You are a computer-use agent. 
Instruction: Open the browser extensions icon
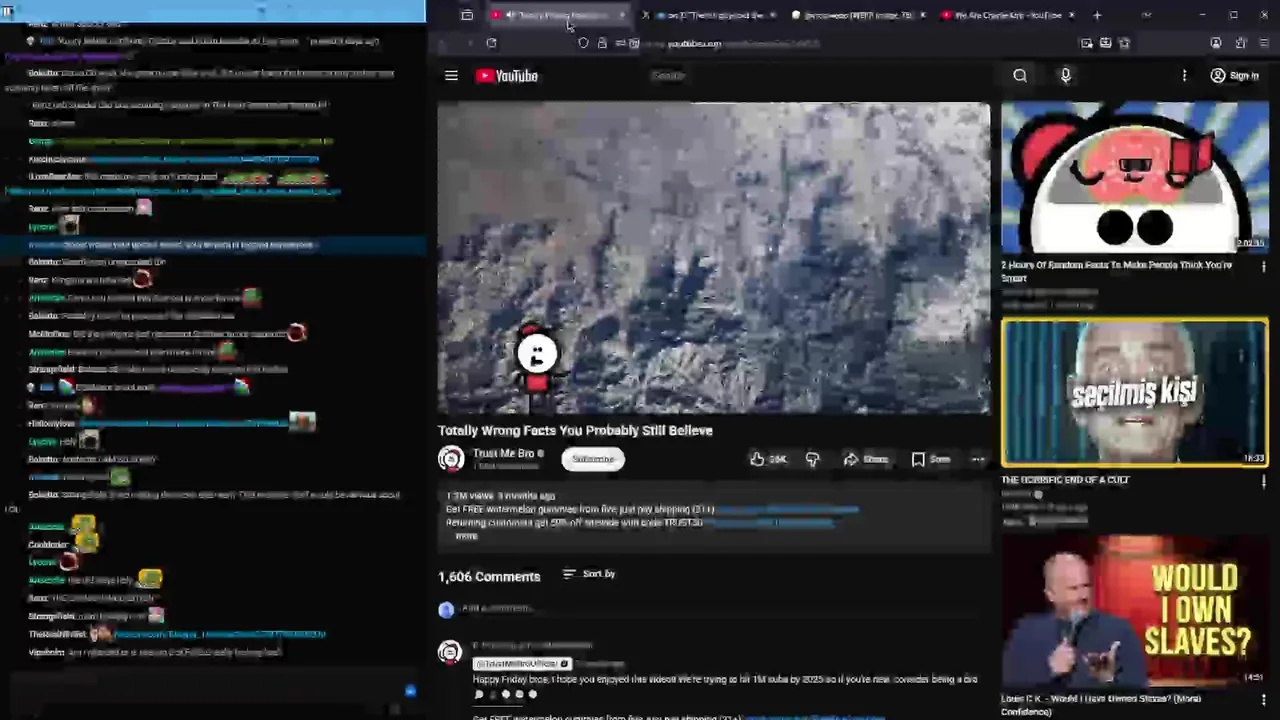point(1241,43)
